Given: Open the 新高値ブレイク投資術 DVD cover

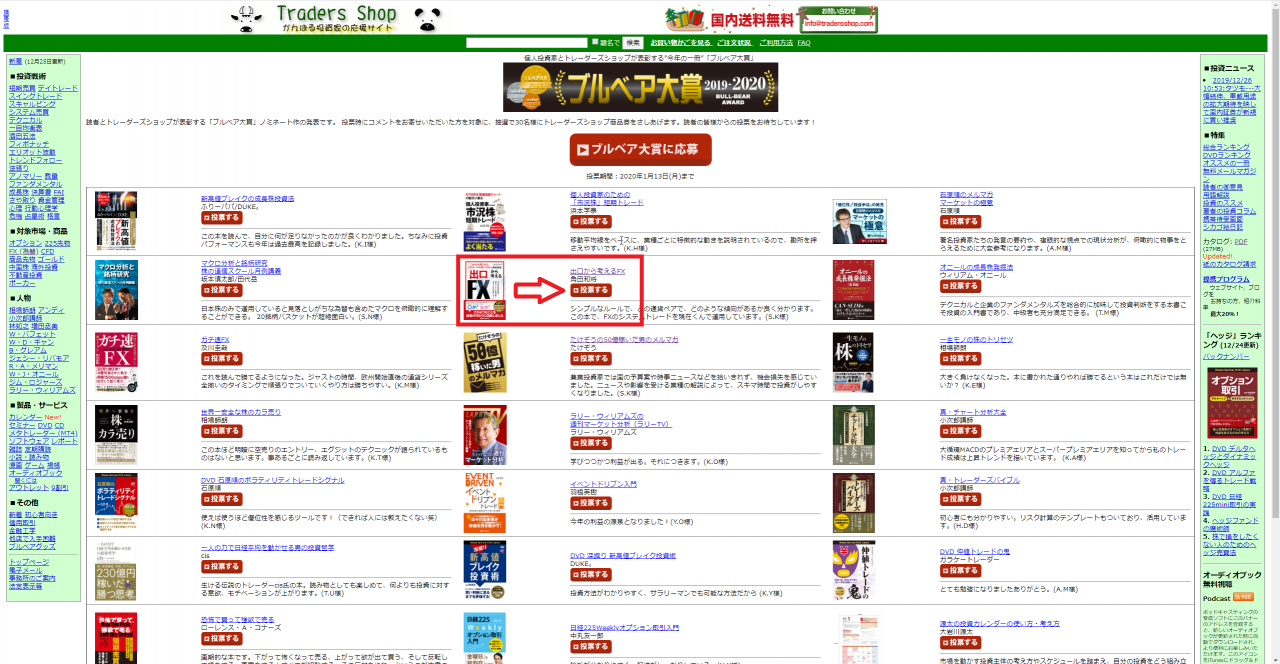Looking at the screenshot, I should [x=485, y=571].
